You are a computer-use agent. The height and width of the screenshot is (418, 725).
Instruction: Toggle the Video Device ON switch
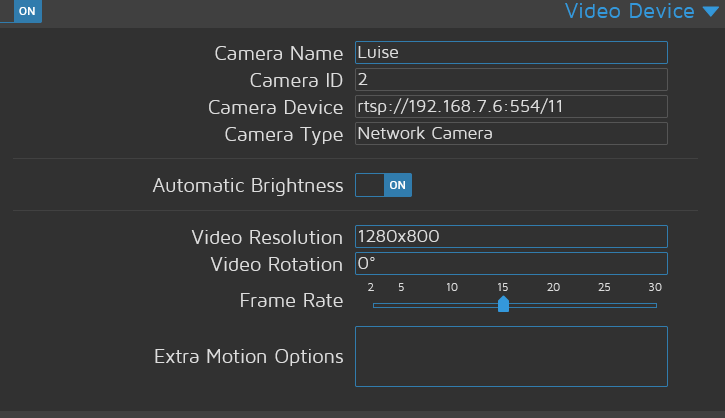click(x=21, y=11)
